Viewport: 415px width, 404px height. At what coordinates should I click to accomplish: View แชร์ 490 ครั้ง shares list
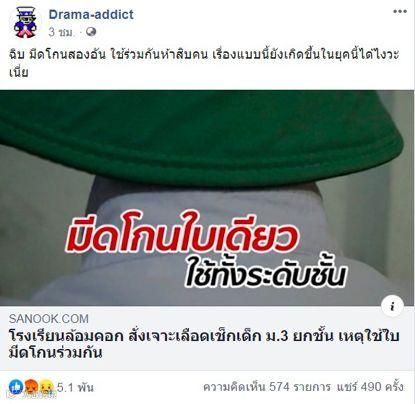click(x=370, y=387)
